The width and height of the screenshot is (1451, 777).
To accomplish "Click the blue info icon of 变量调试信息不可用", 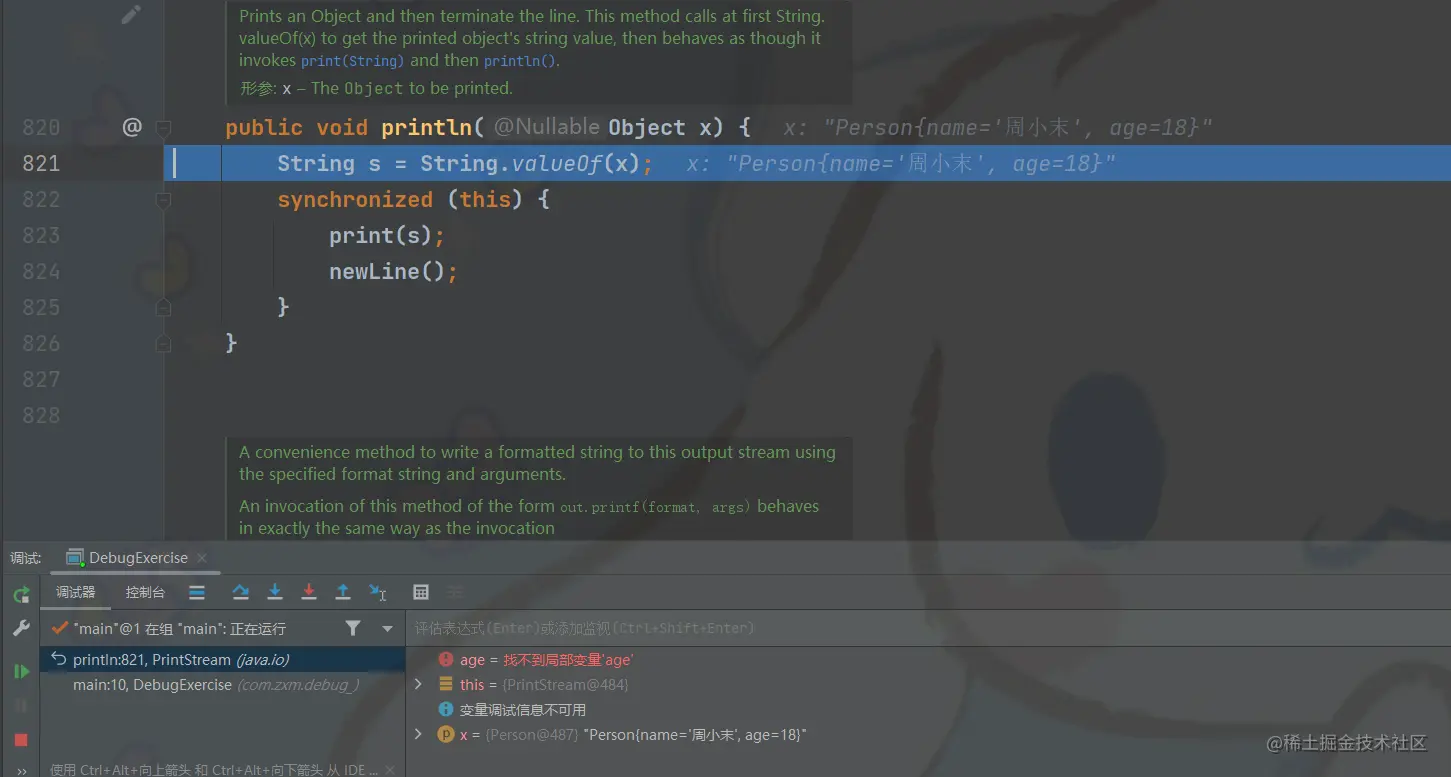I will coord(446,709).
